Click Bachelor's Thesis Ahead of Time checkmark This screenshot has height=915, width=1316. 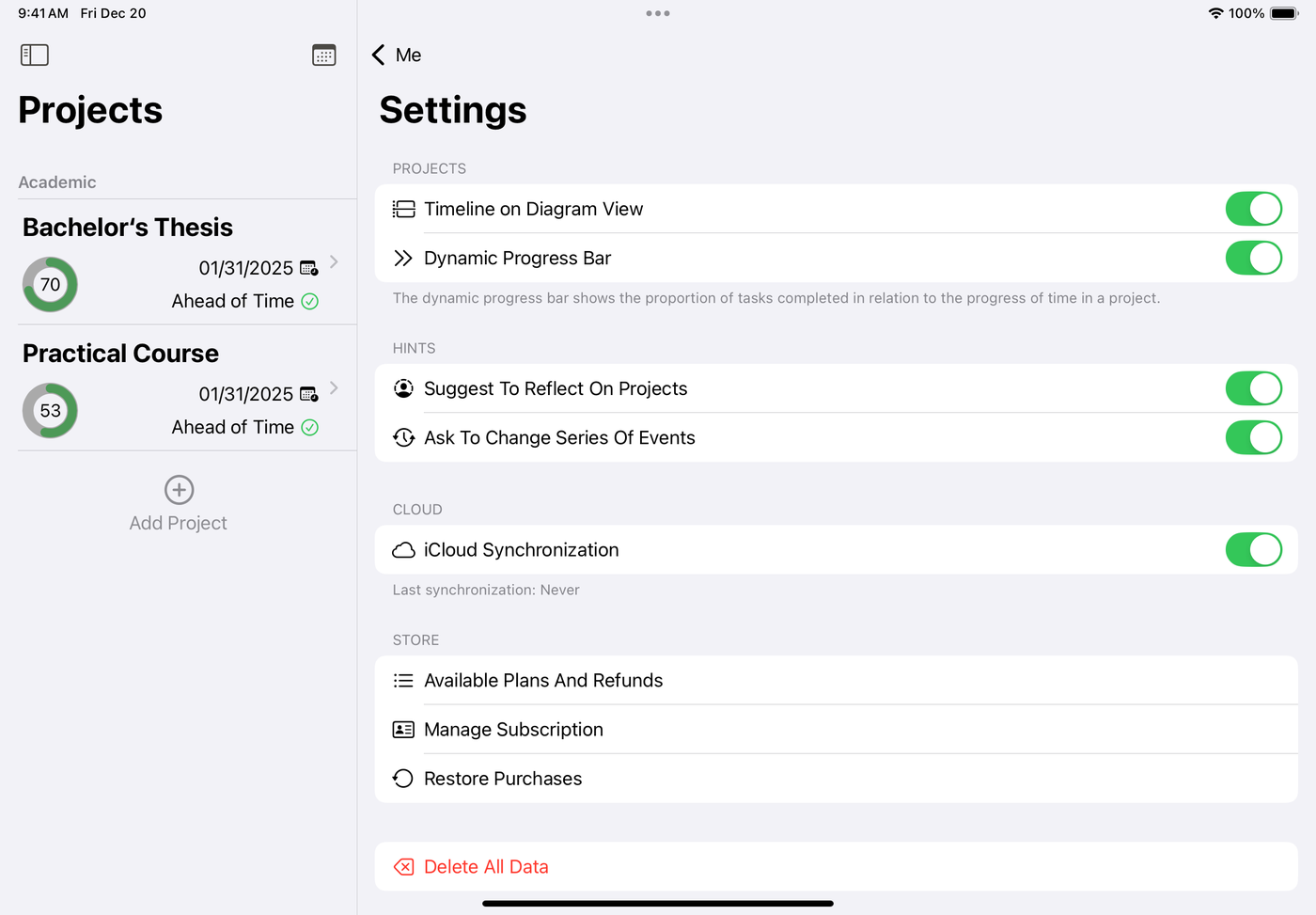[310, 301]
